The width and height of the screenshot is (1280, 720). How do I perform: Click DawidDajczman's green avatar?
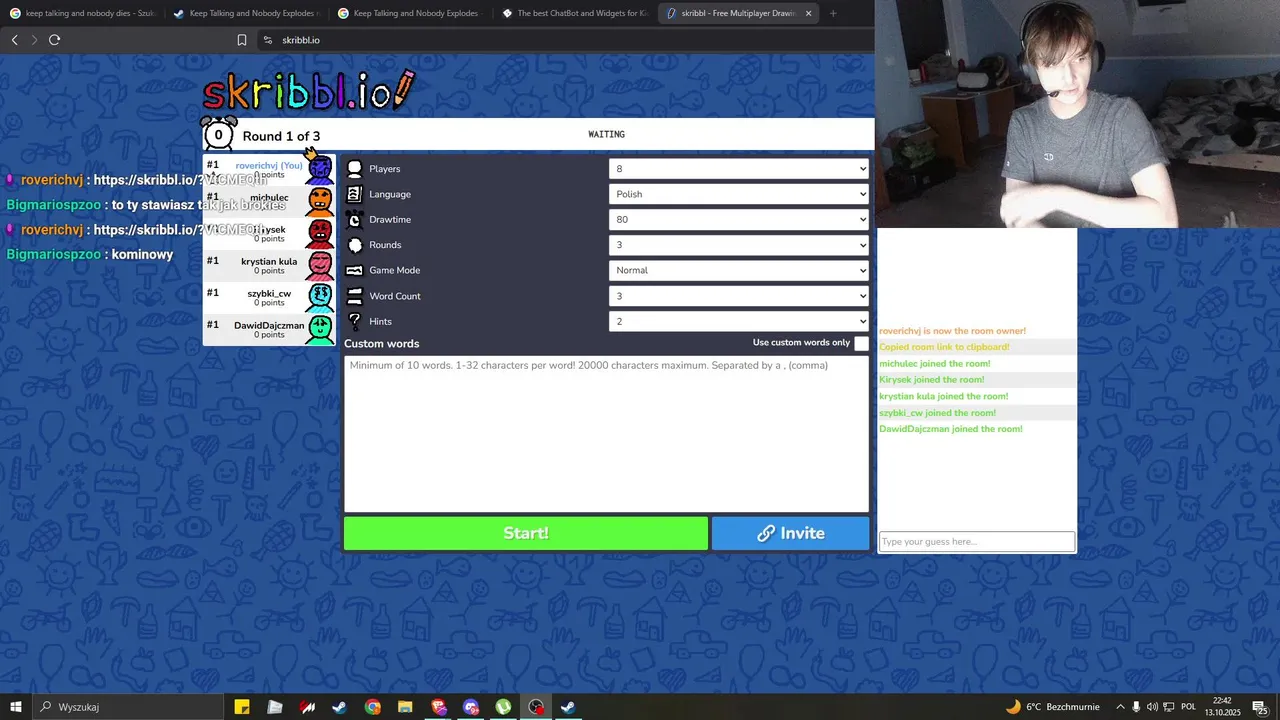tap(320, 329)
